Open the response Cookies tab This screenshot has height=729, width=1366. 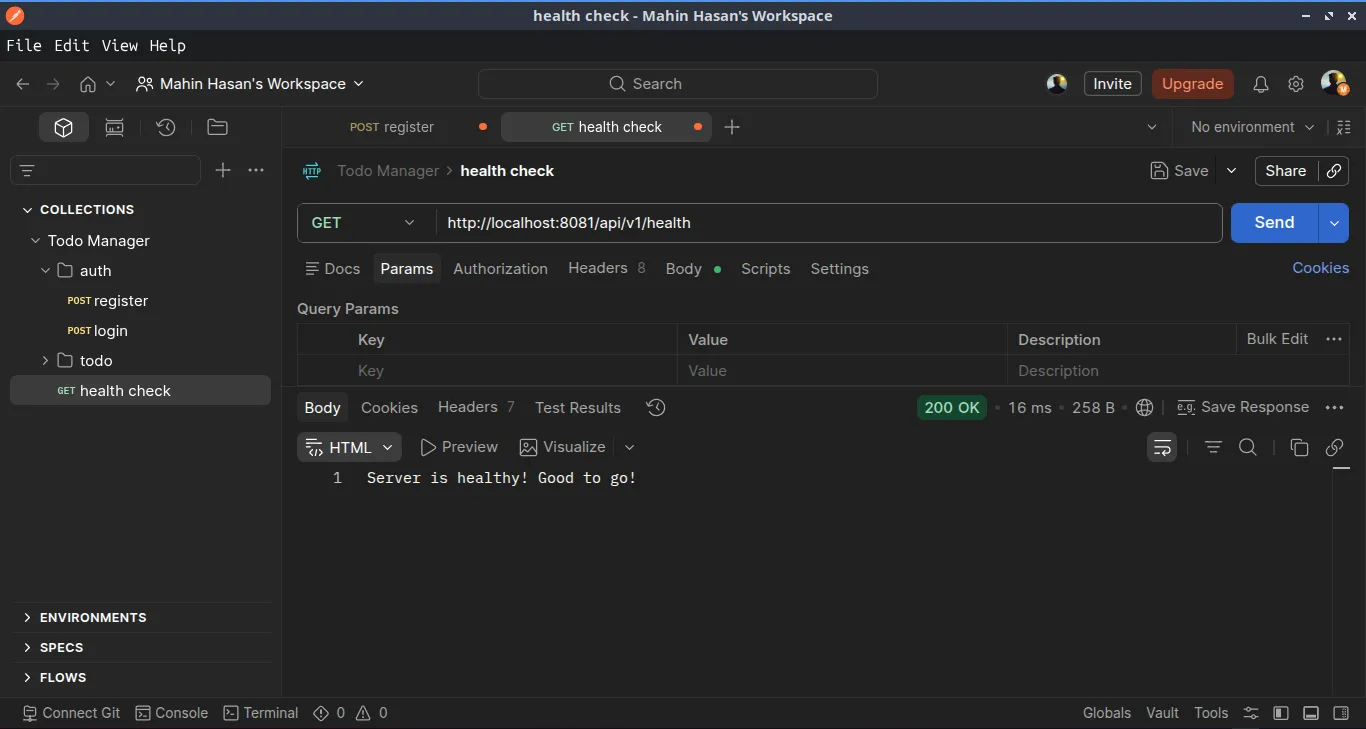pos(389,408)
